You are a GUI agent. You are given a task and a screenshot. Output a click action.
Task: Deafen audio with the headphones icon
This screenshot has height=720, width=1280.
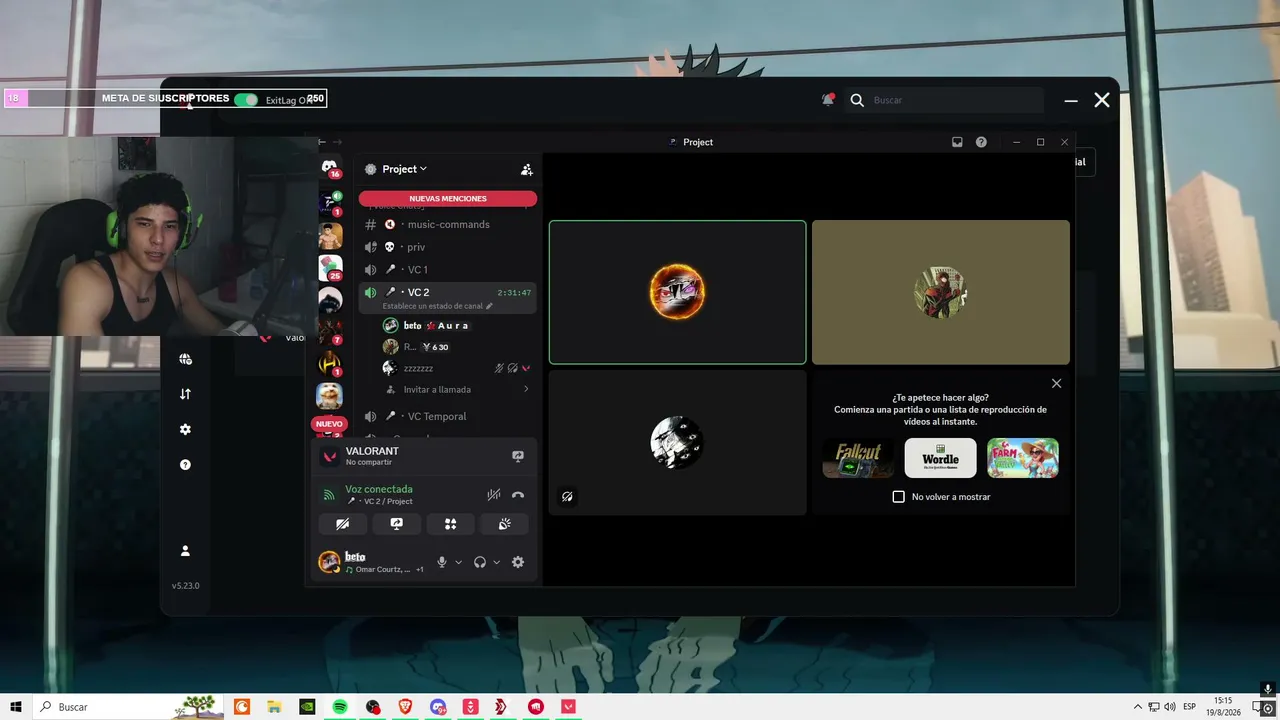click(x=480, y=562)
